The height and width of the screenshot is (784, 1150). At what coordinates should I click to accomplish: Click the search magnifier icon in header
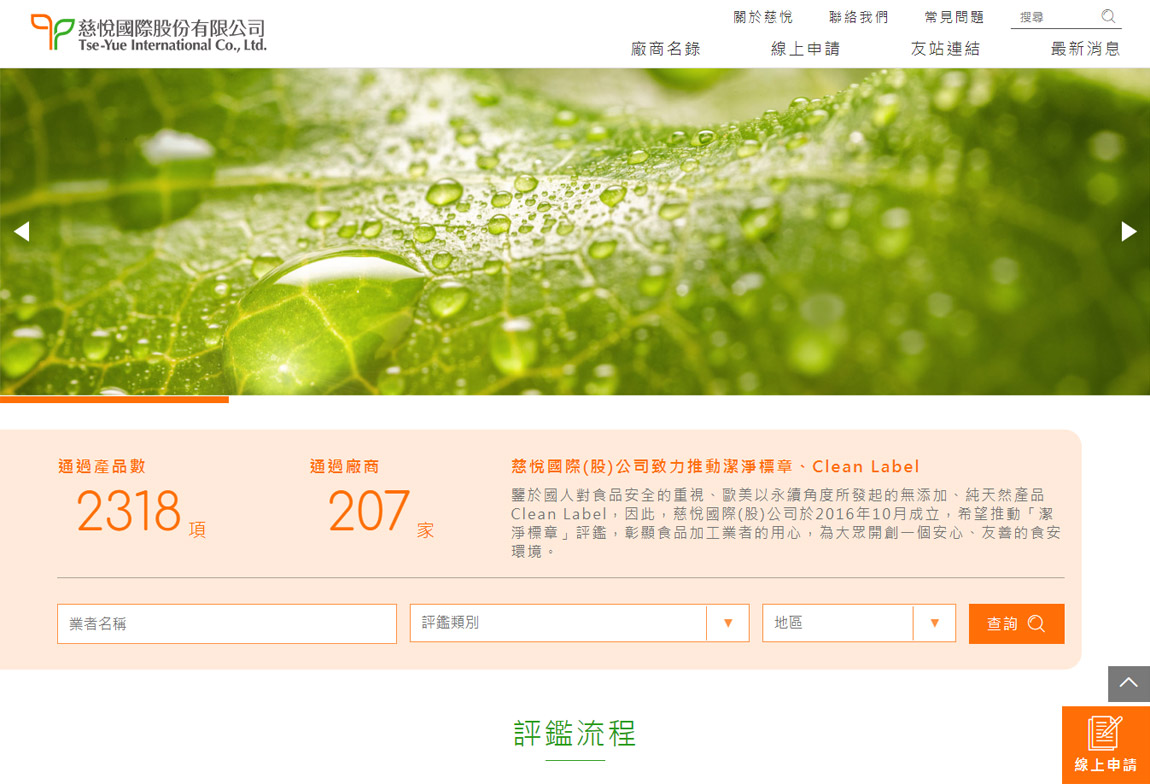1108,17
